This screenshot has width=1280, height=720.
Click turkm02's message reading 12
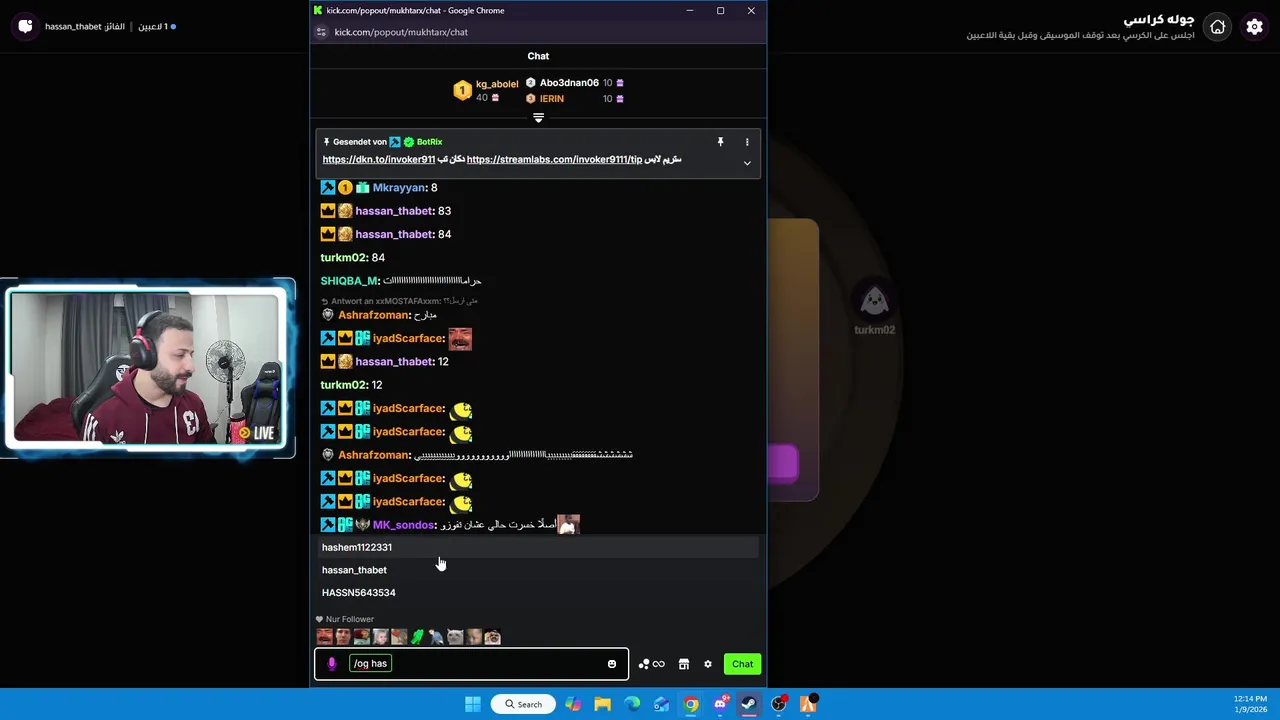click(377, 385)
